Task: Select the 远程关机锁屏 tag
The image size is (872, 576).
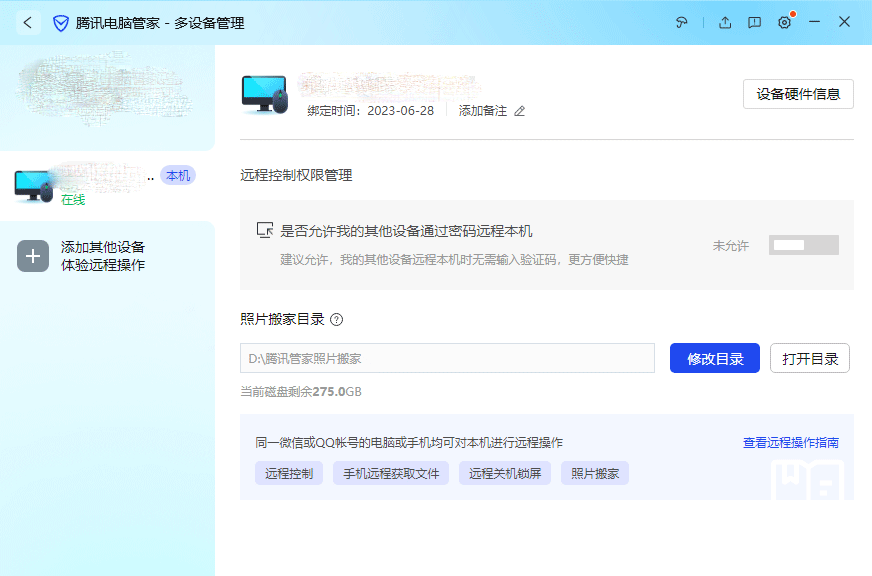Action: 505,474
